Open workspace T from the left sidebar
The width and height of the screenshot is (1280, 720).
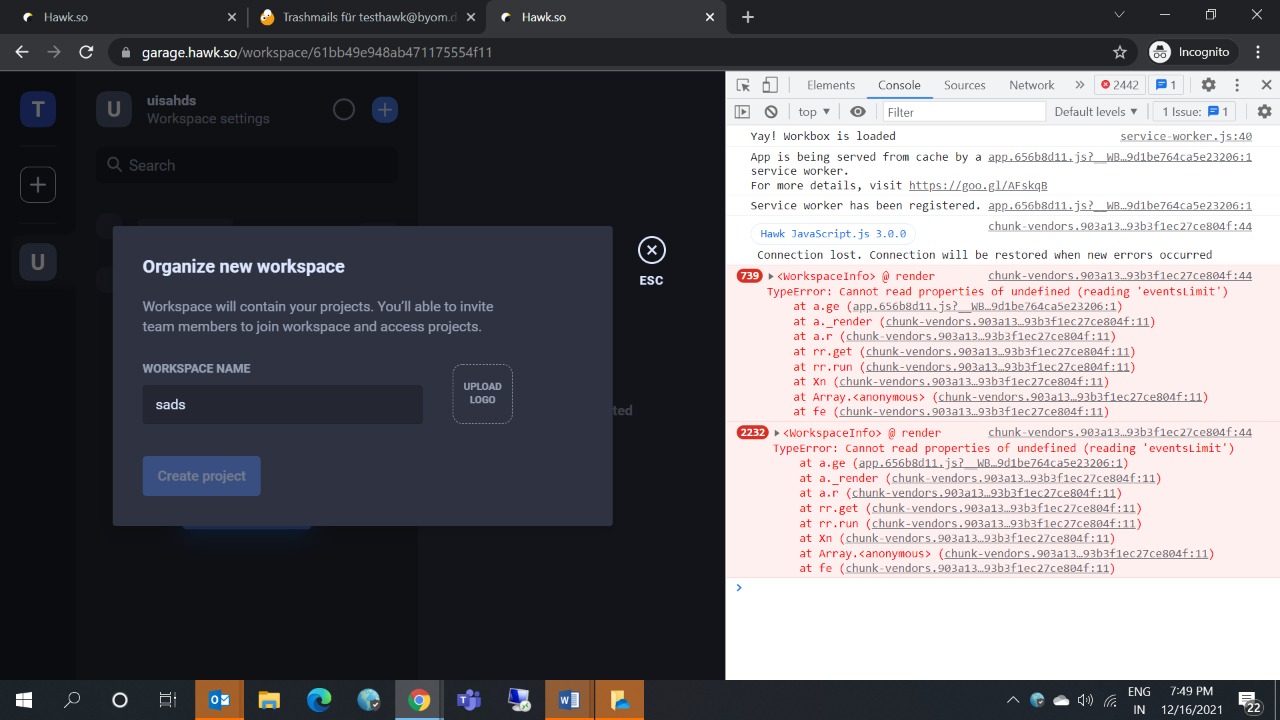click(37, 109)
